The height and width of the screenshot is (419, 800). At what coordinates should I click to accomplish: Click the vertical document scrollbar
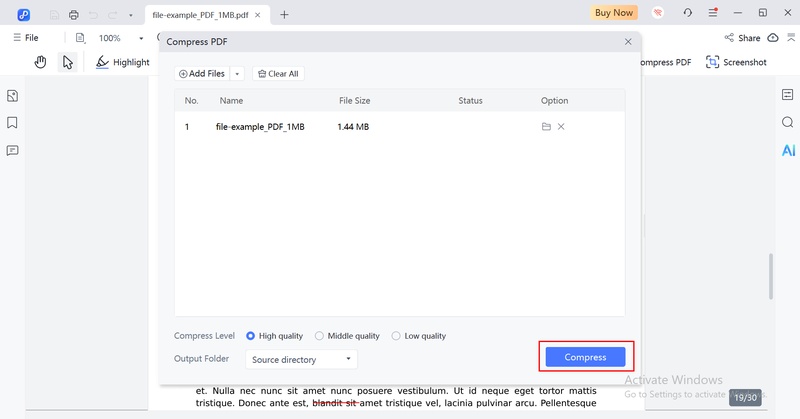click(771, 276)
